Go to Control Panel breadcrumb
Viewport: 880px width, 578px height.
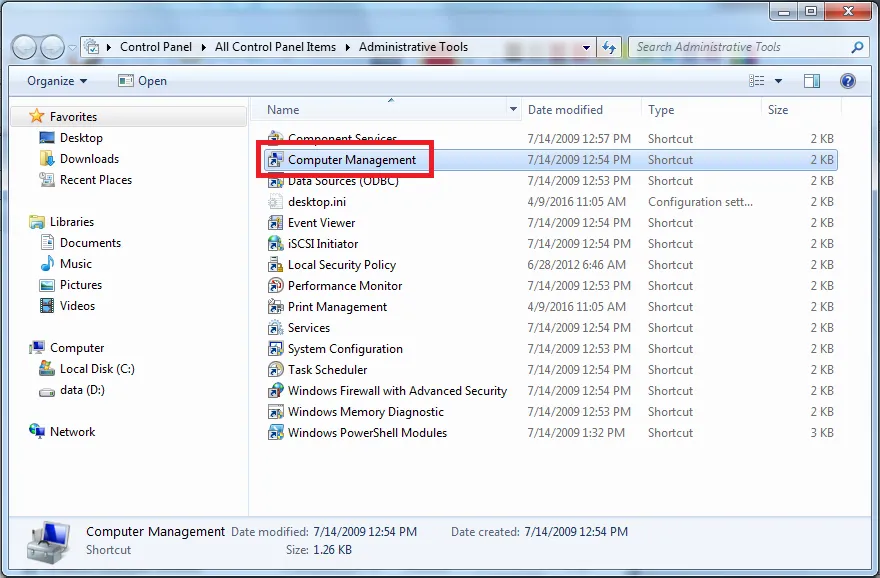155,47
